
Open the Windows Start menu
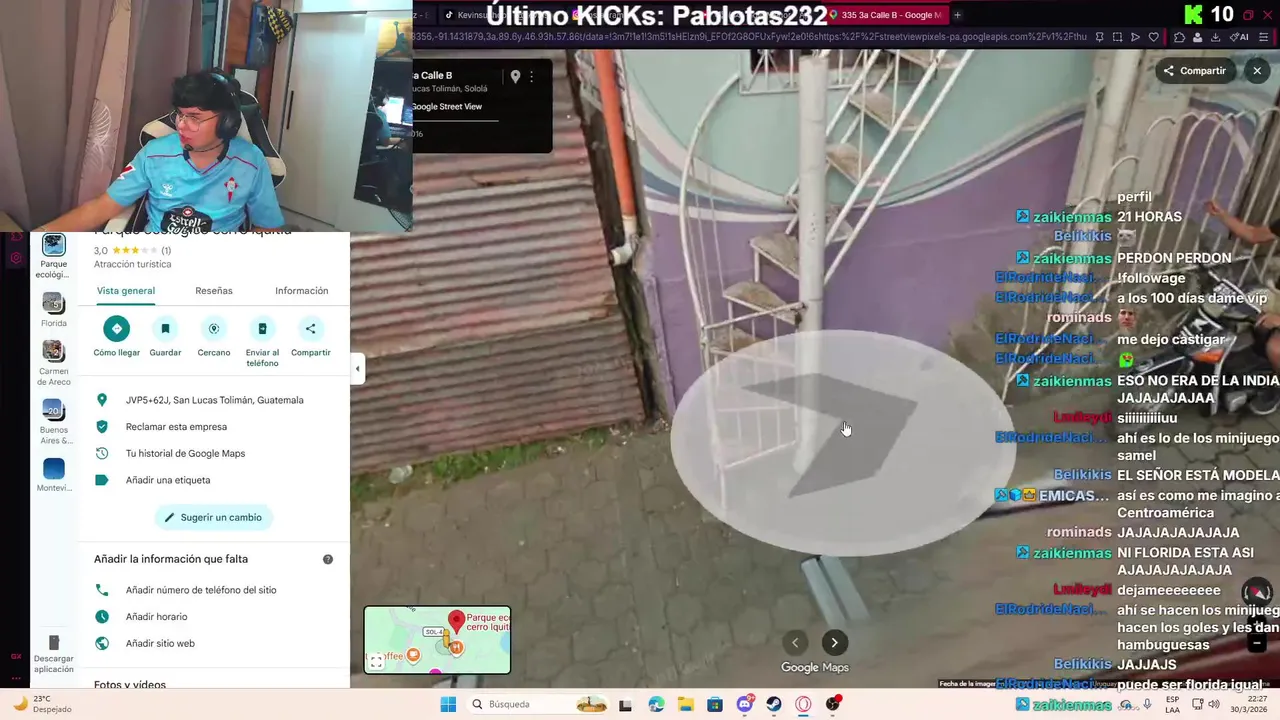[x=448, y=704]
